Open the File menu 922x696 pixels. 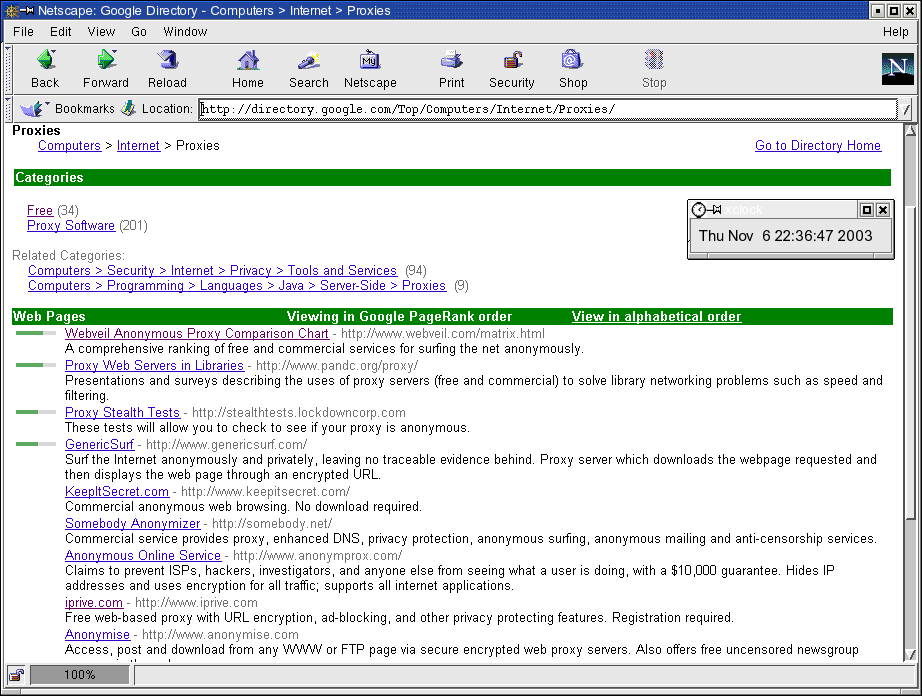click(x=24, y=32)
